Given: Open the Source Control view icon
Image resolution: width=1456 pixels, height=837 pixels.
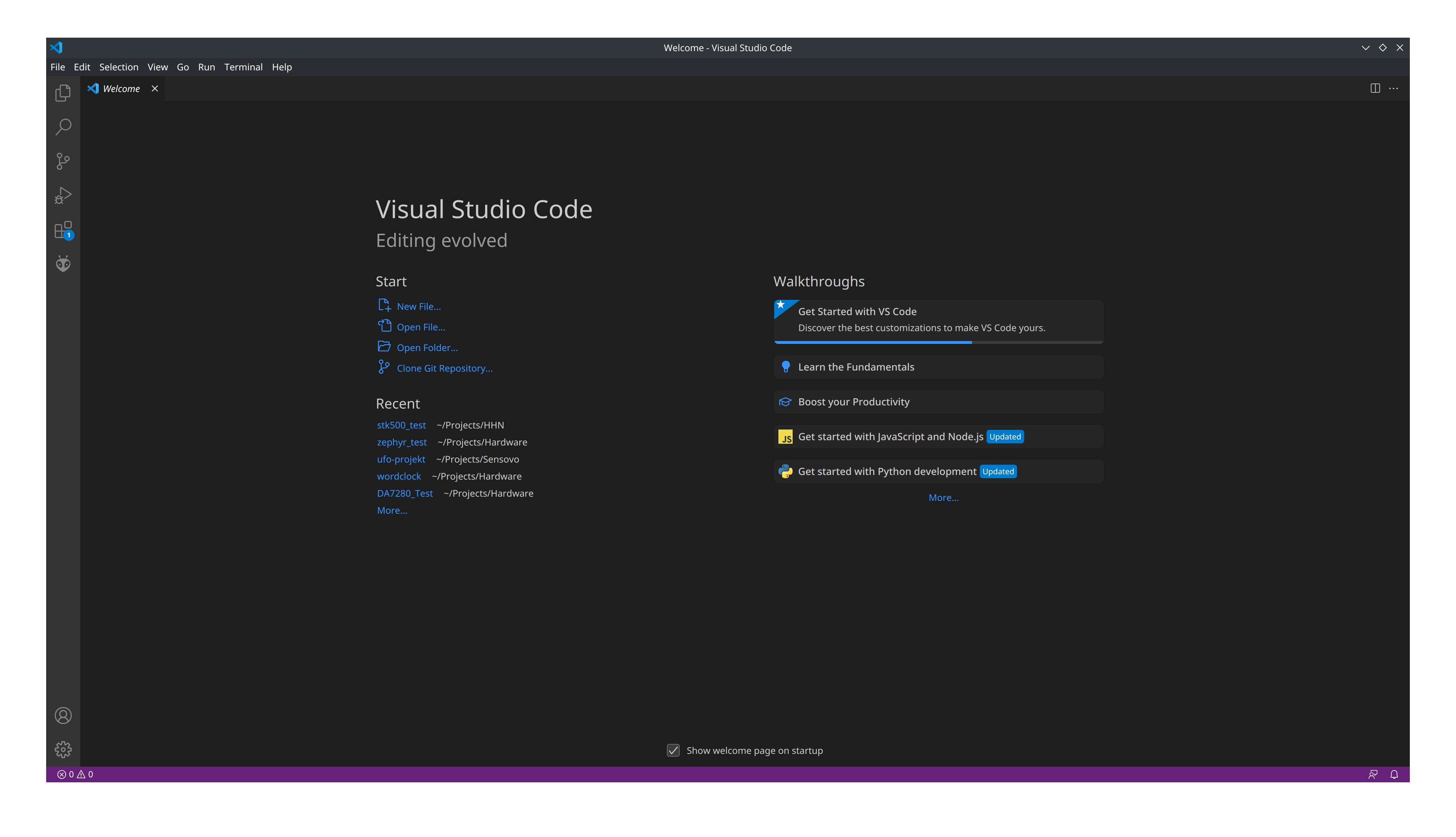Looking at the screenshot, I should (63, 161).
